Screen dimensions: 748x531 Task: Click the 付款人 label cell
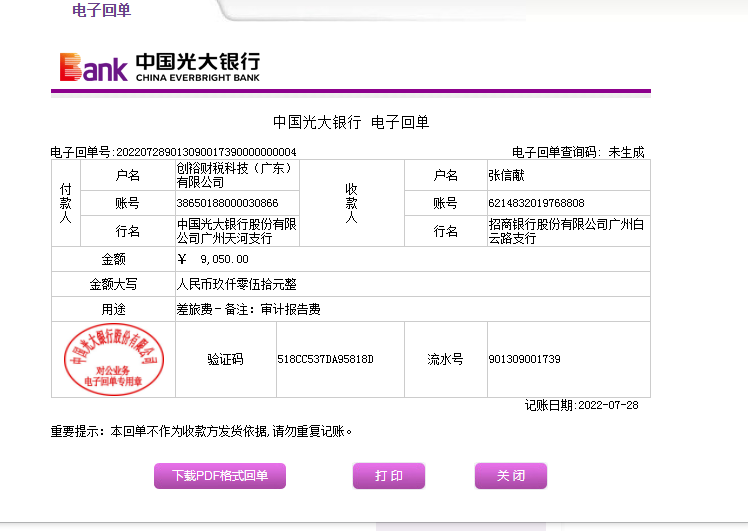point(66,203)
